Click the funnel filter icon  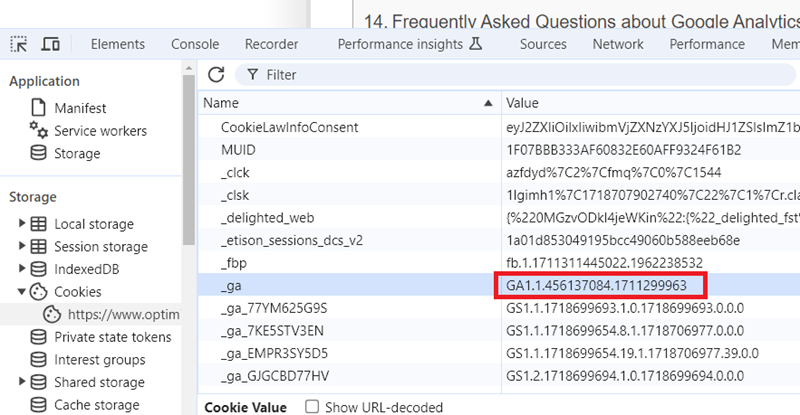coord(253,75)
